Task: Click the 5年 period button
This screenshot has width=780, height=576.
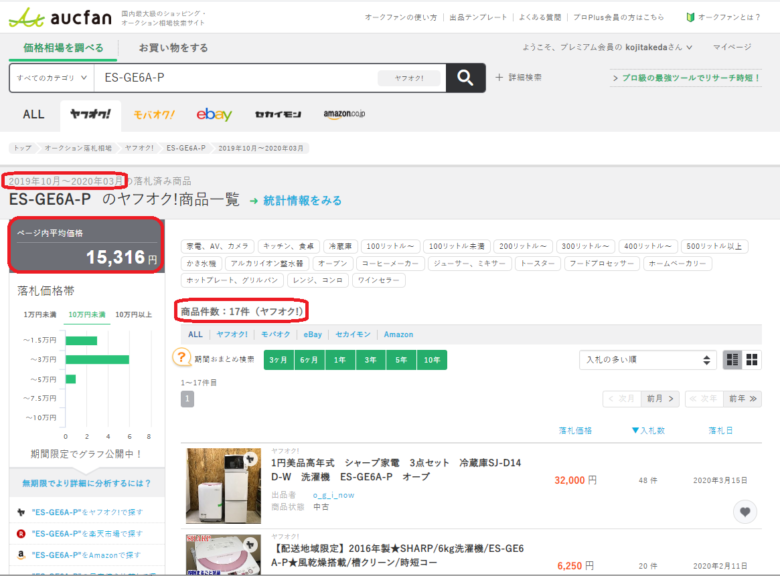Action: [x=401, y=360]
